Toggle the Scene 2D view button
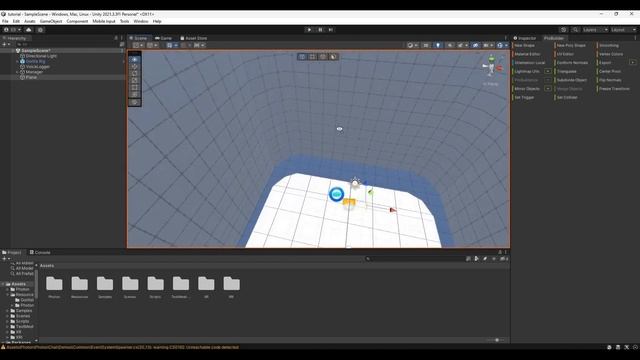This screenshot has width=640, height=360. point(426,45)
